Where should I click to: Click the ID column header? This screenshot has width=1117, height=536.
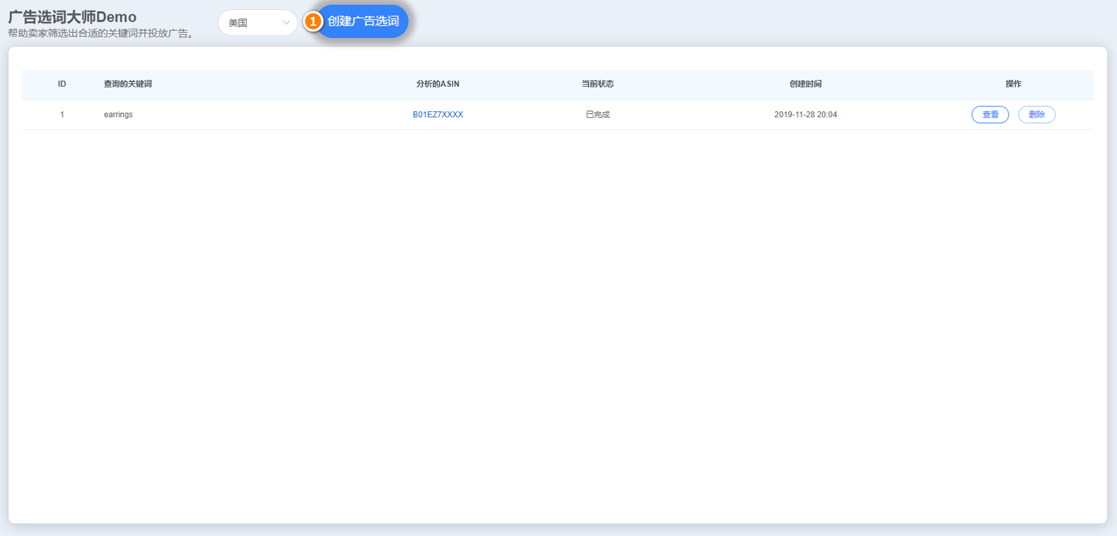[62, 84]
